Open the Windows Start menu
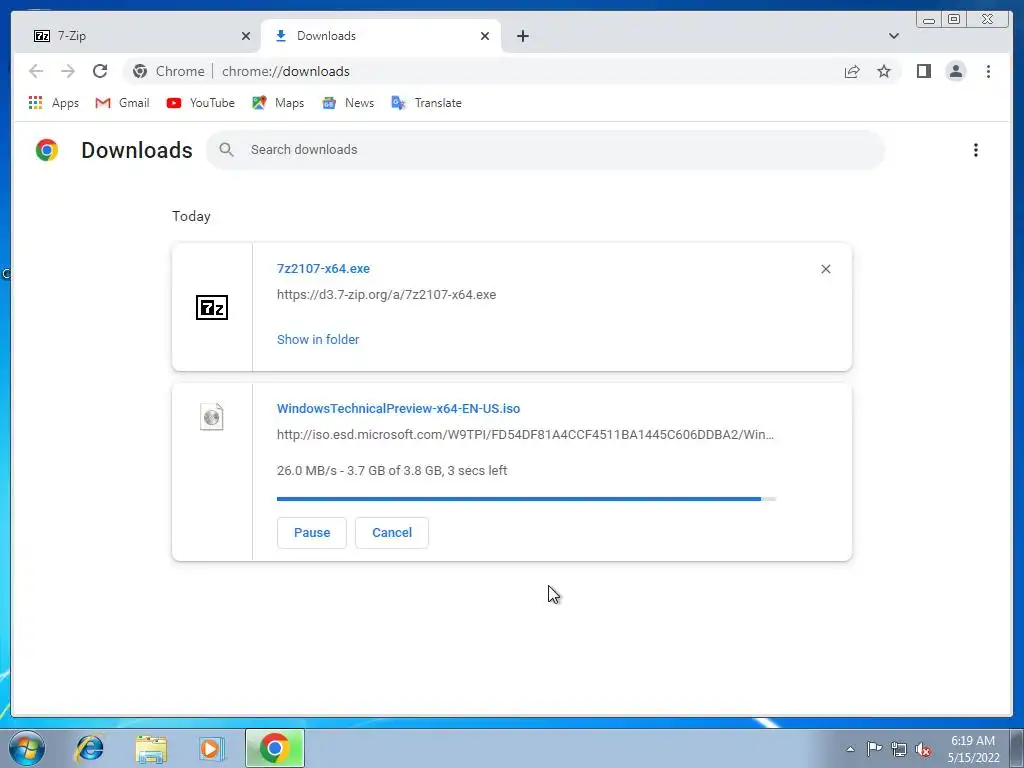 point(27,748)
